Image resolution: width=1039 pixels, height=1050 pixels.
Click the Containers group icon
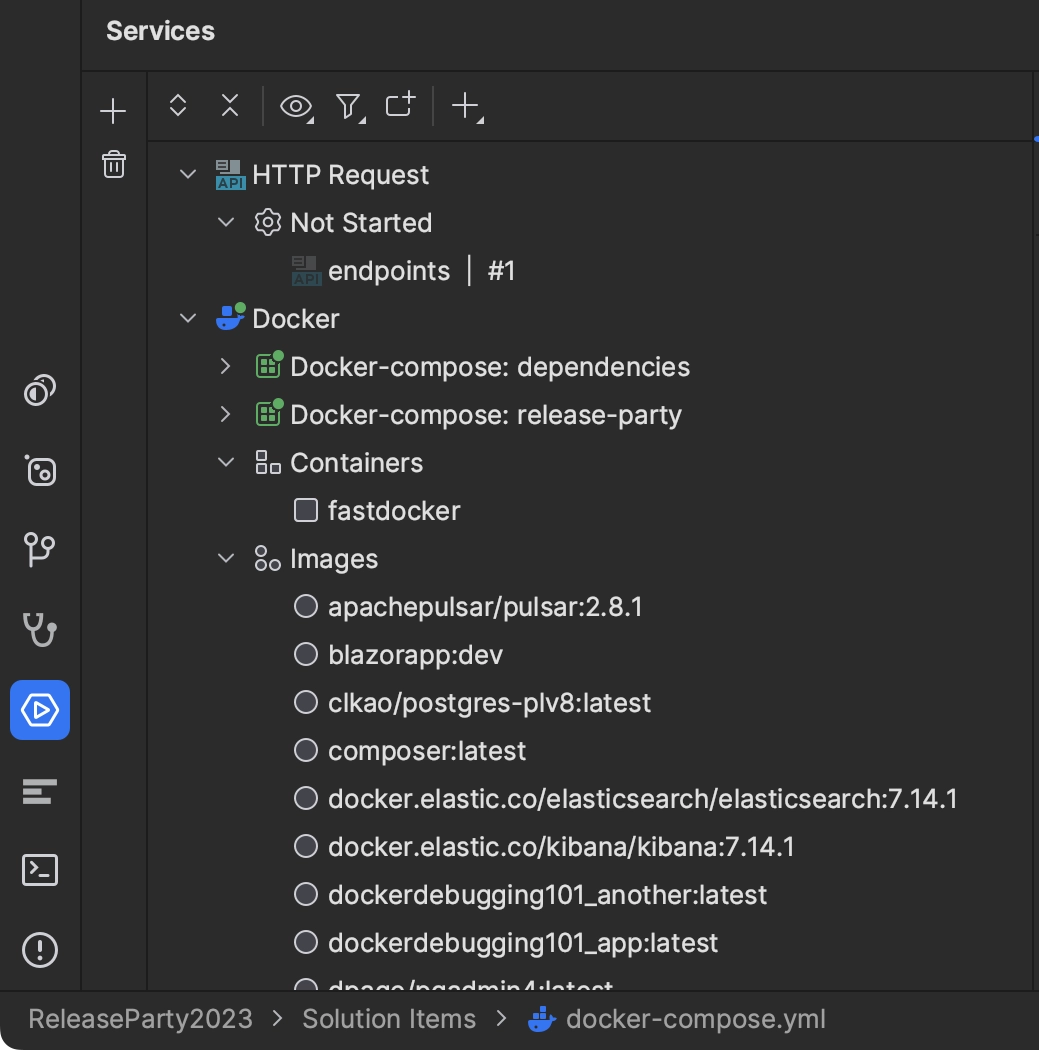(x=268, y=462)
